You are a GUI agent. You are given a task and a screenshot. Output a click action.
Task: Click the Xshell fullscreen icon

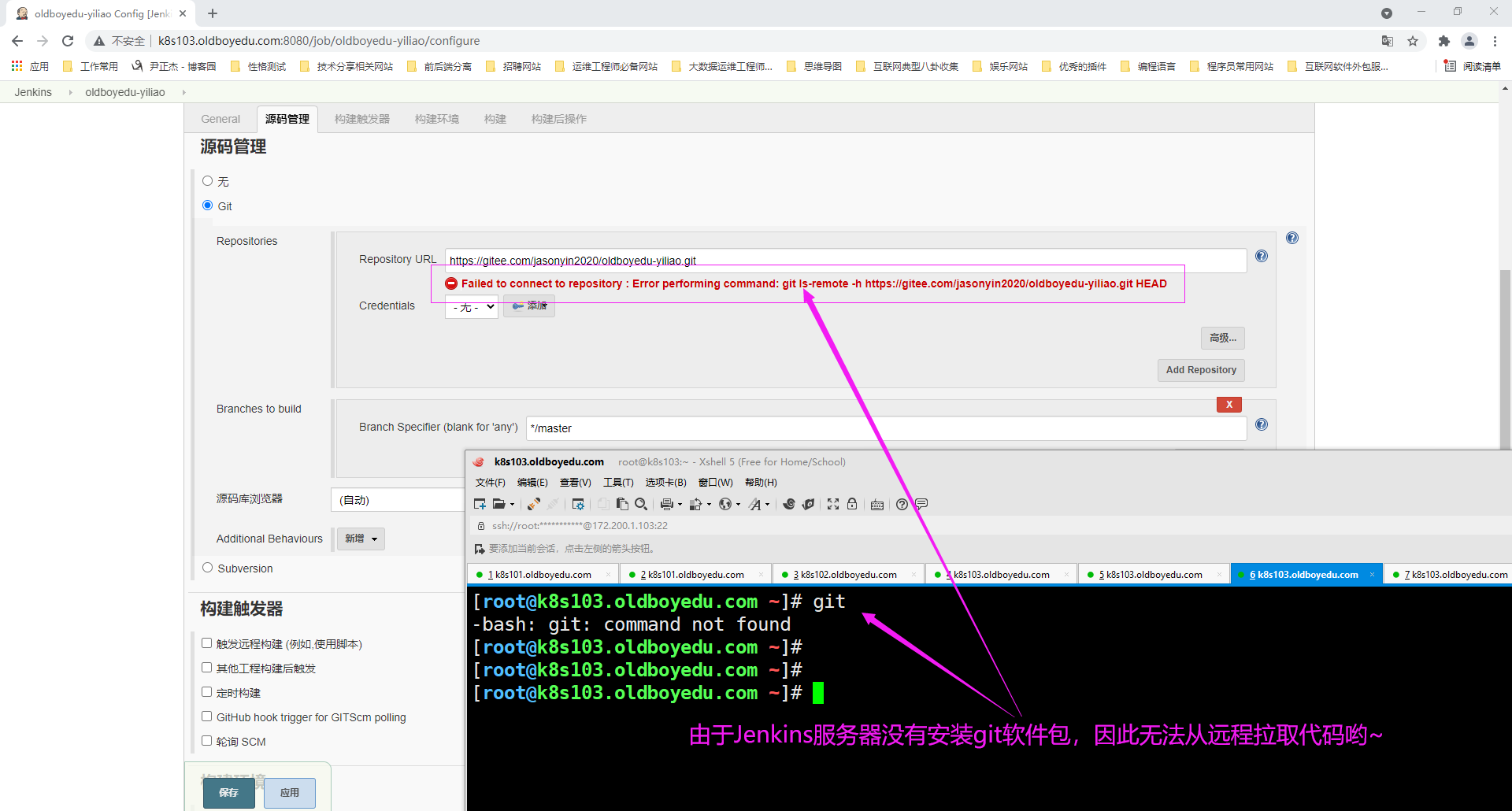tap(833, 504)
